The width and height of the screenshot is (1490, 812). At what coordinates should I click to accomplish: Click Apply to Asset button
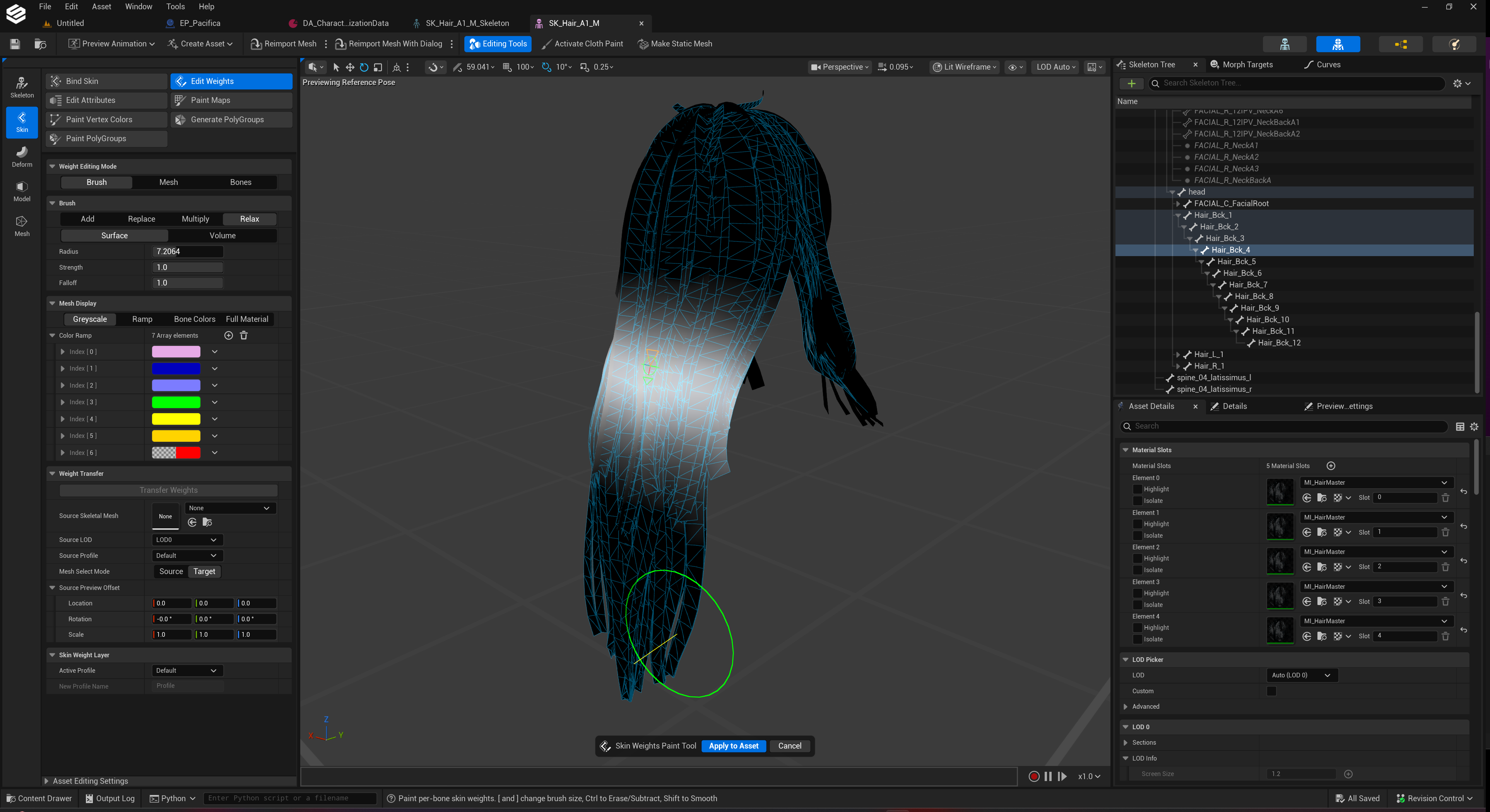point(734,746)
